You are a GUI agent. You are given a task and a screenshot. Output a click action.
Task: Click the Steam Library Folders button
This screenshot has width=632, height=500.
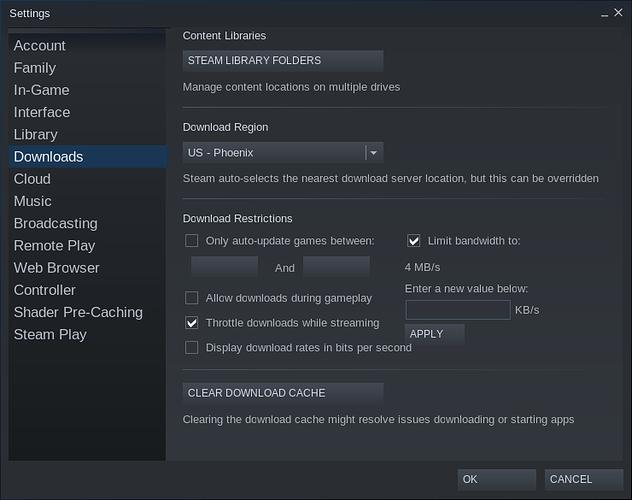point(283,60)
